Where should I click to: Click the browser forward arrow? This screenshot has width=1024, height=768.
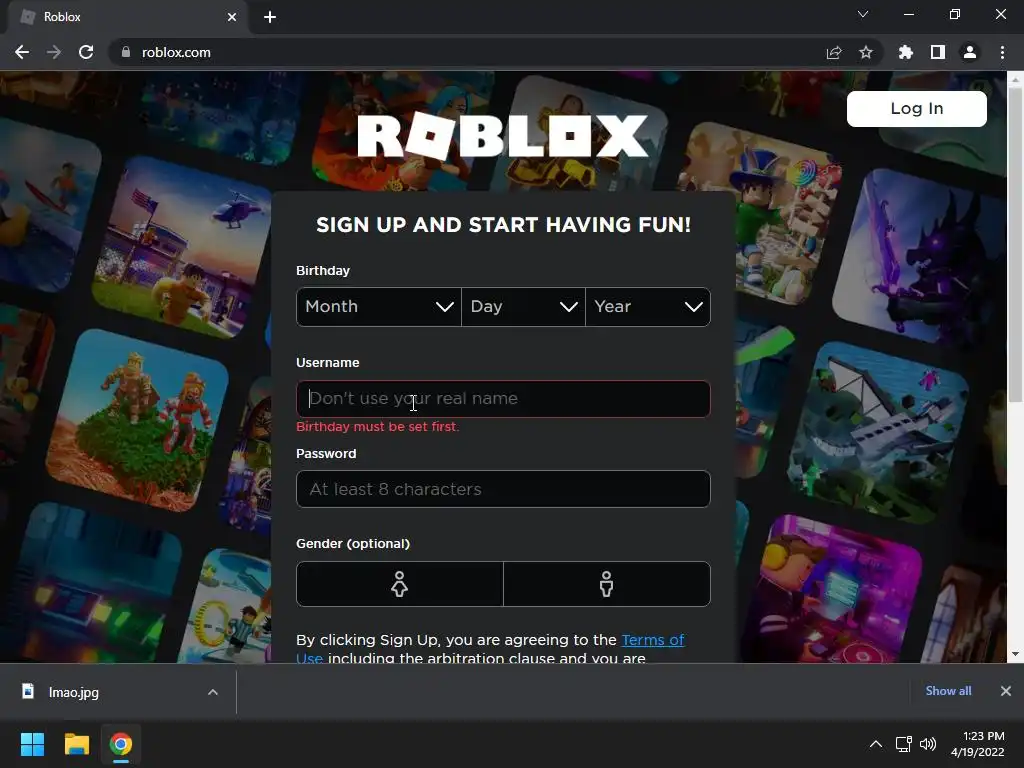click(54, 52)
